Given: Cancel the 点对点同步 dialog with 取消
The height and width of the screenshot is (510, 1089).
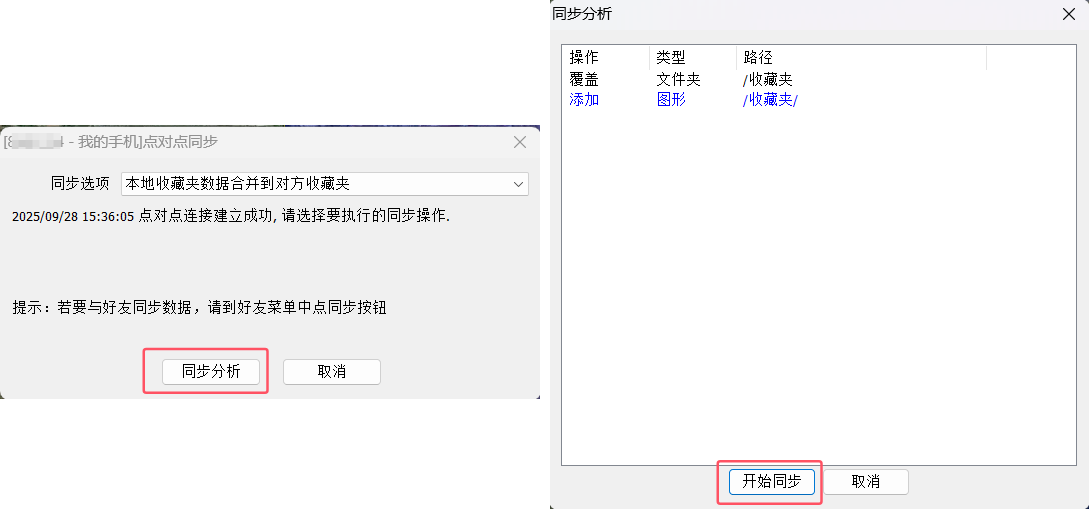Looking at the screenshot, I should pyautogui.click(x=331, y=371).
